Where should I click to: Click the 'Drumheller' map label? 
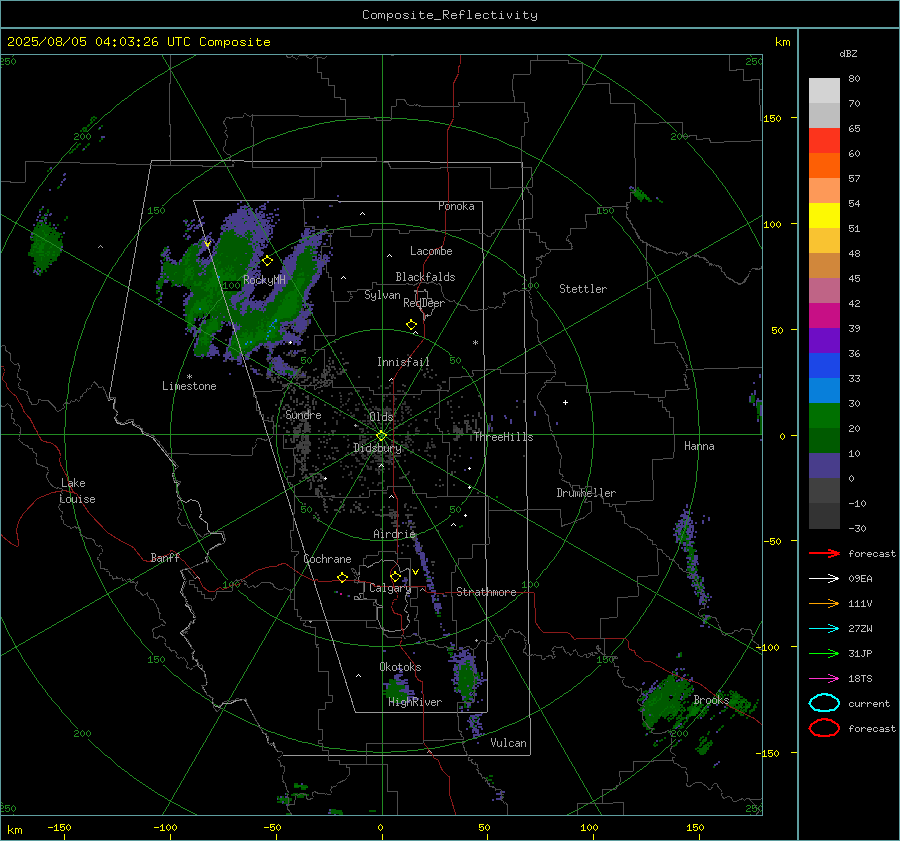point(586,493)
